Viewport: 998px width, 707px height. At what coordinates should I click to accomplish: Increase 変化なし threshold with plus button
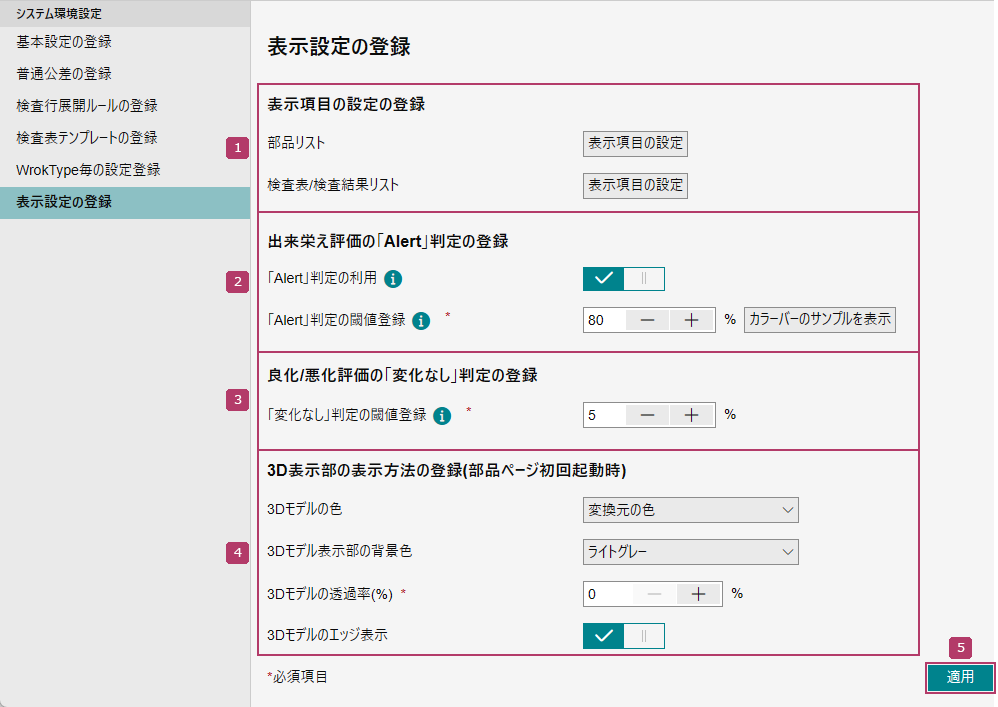point(692,415)
